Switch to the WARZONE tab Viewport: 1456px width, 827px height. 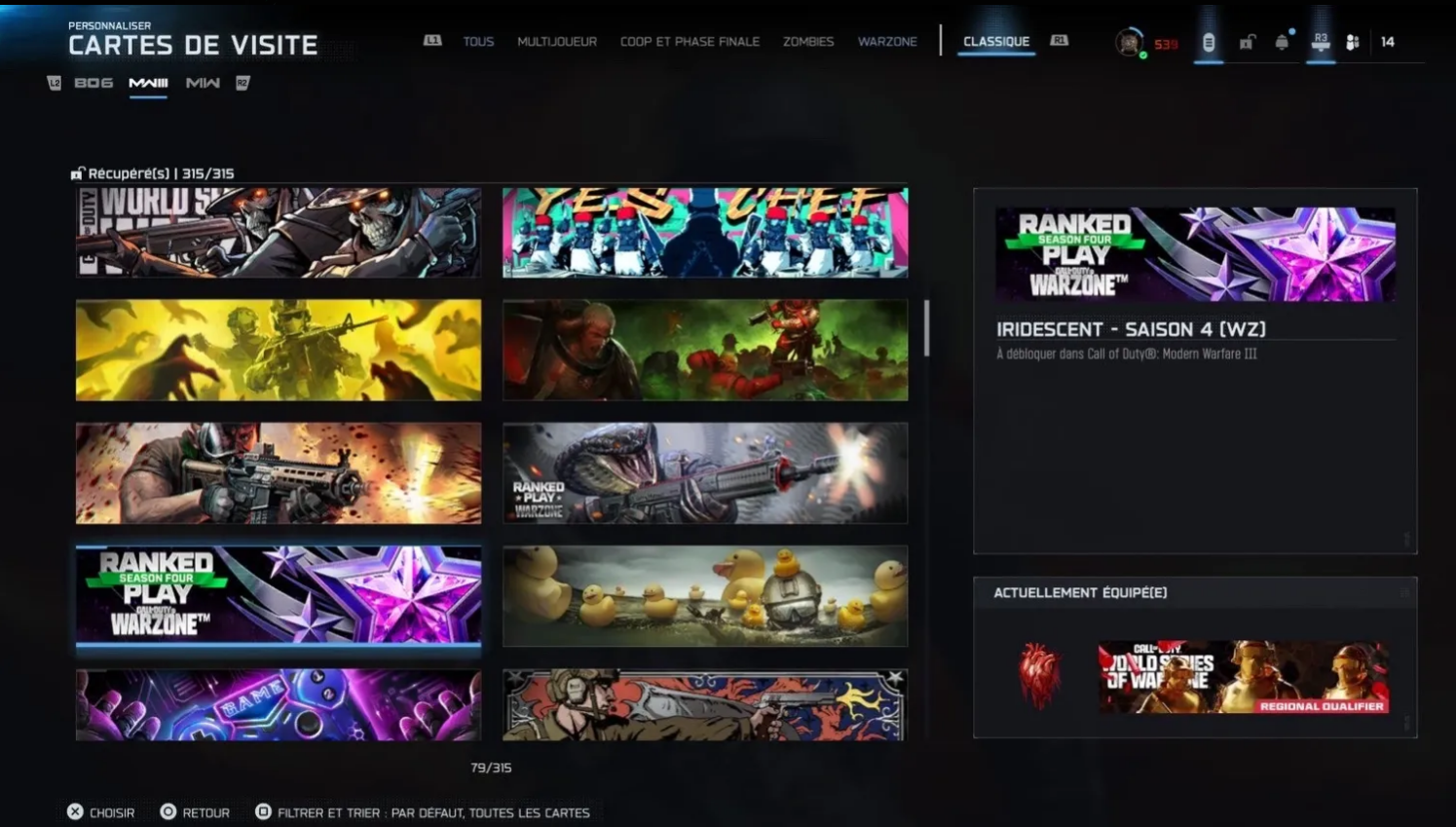[887, 42]
